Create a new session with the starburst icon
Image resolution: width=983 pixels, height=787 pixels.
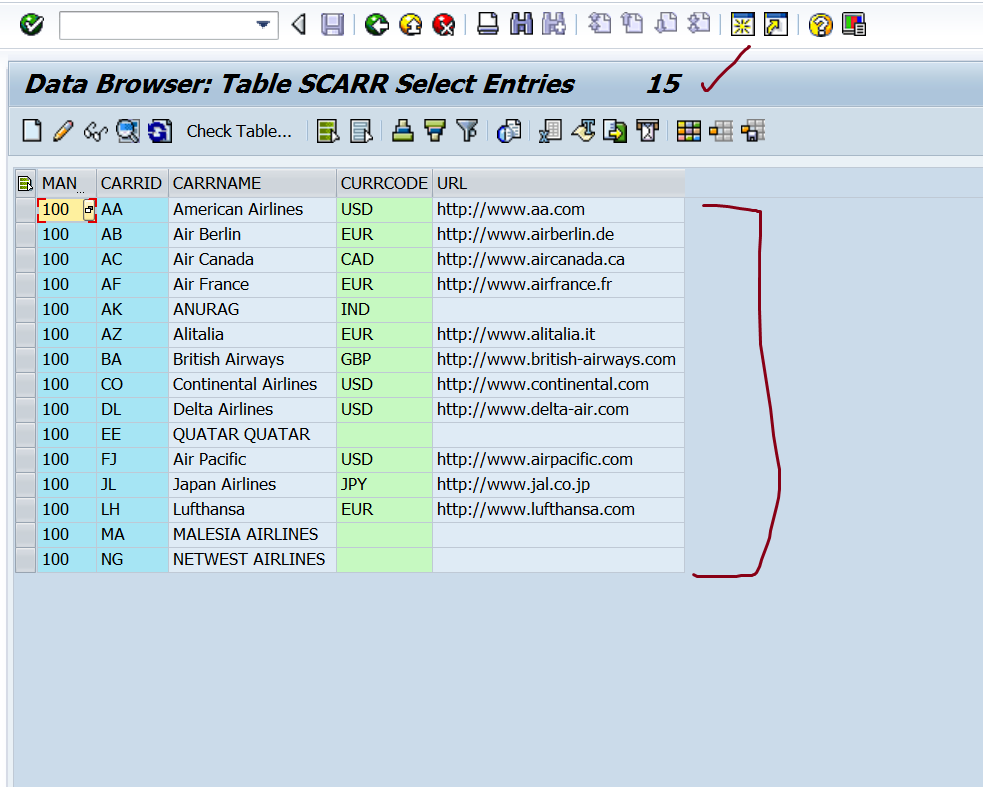[743, 25]
